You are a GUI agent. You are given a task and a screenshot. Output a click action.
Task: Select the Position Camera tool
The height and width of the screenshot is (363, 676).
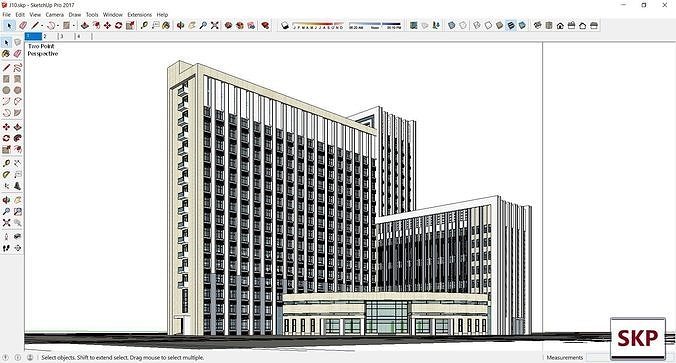pyautogui.click(x=6, y=236)
